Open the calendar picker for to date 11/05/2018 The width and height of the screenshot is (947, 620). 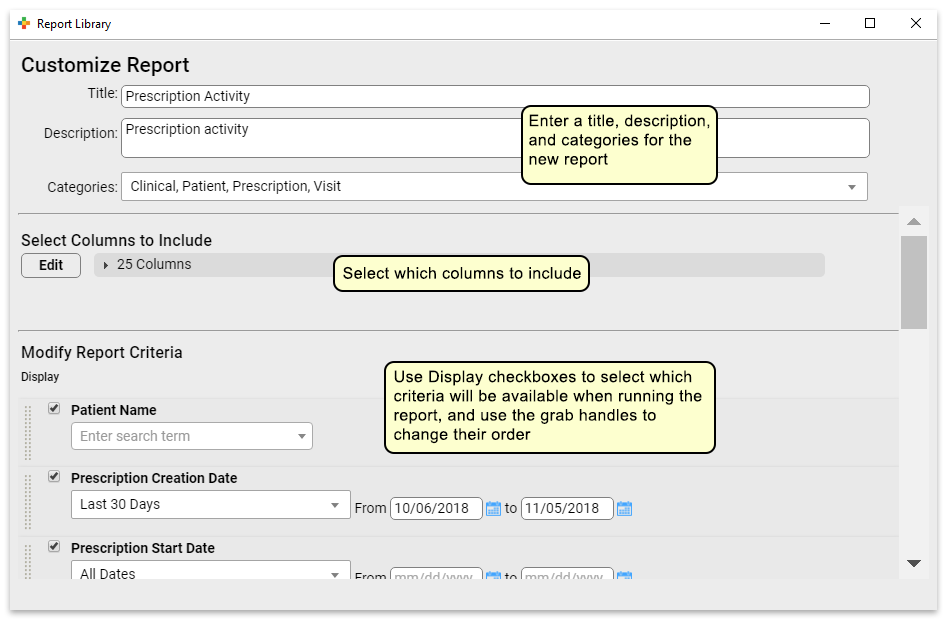(x=624, y=508)
